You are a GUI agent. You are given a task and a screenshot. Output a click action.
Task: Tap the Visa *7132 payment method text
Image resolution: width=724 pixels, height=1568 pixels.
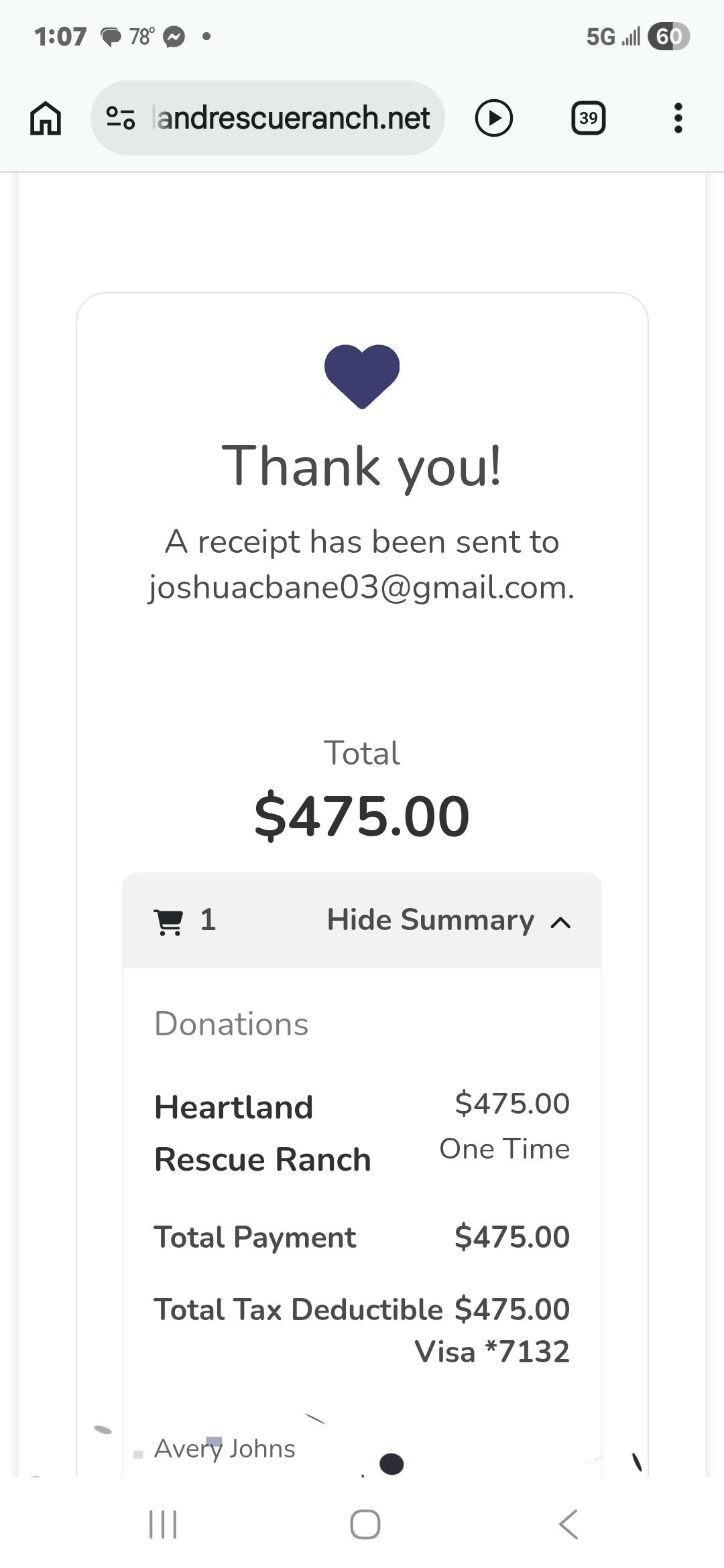(492, 1352)
